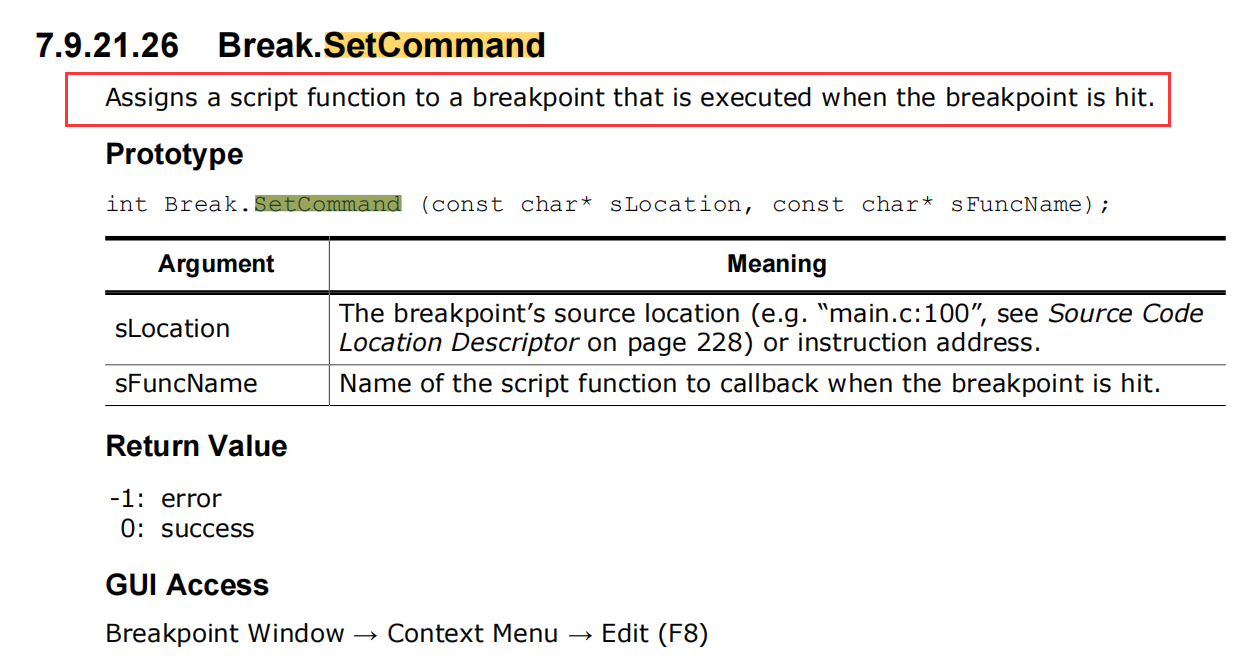Click the sFuncName meaning description text

click(x=750, y=384)
